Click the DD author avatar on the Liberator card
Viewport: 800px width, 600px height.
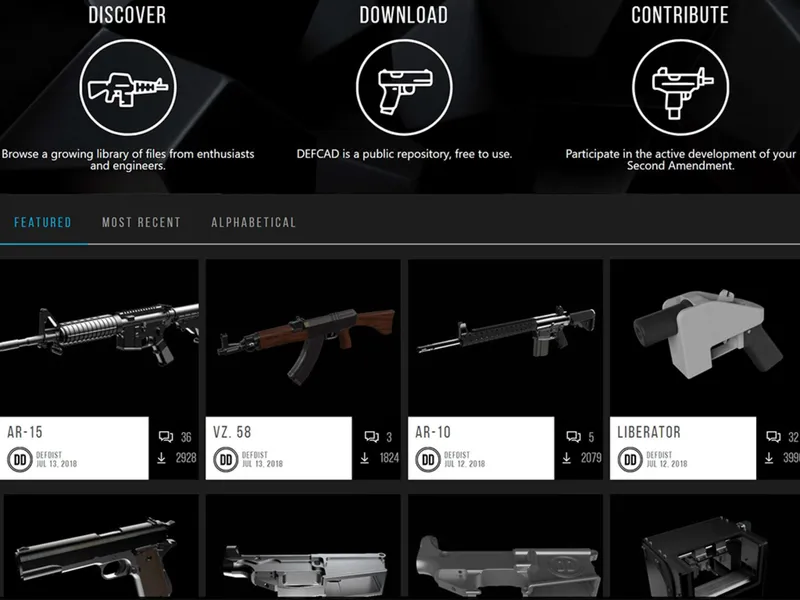click(630, 460)
